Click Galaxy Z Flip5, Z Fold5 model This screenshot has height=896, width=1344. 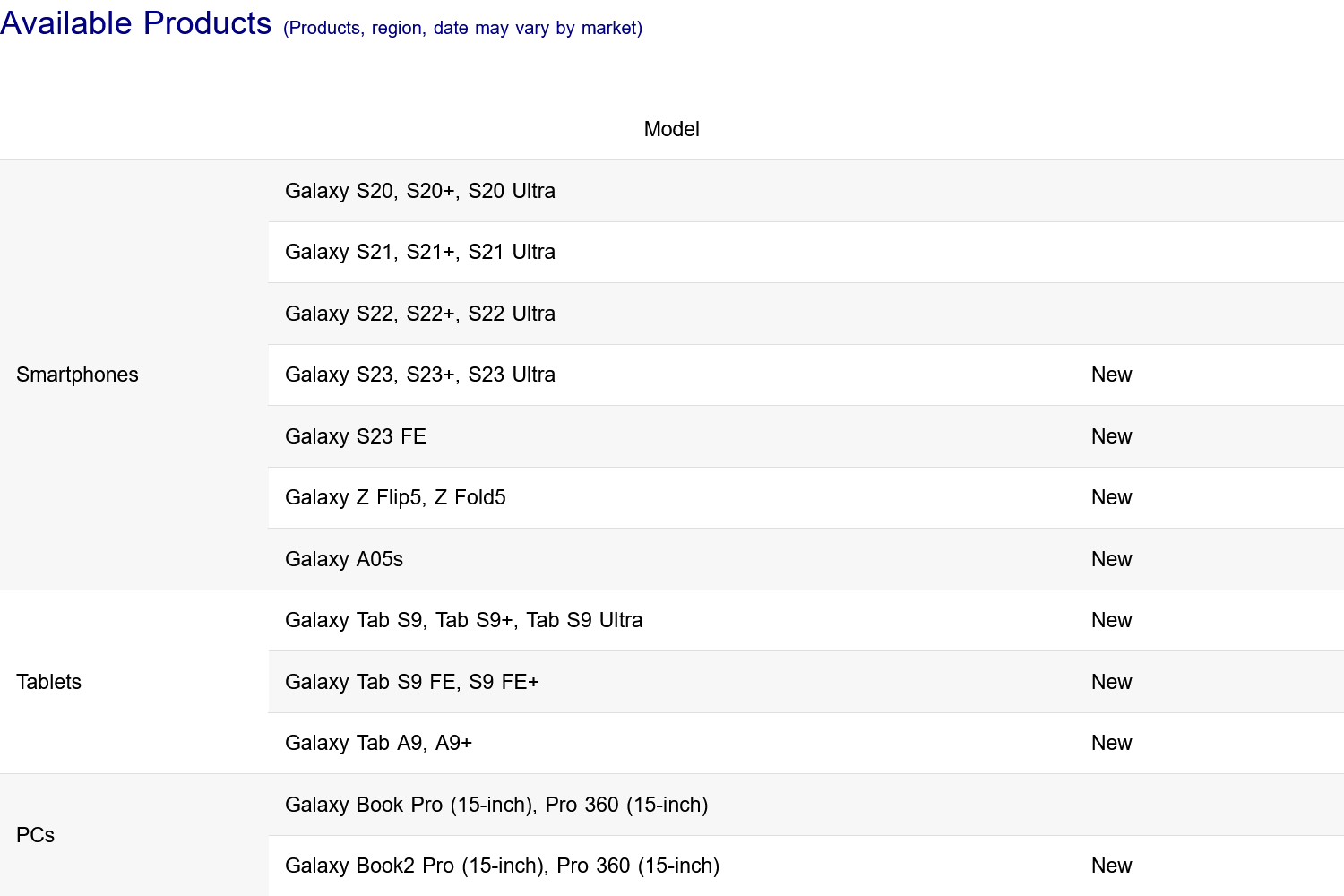point(395,497)
